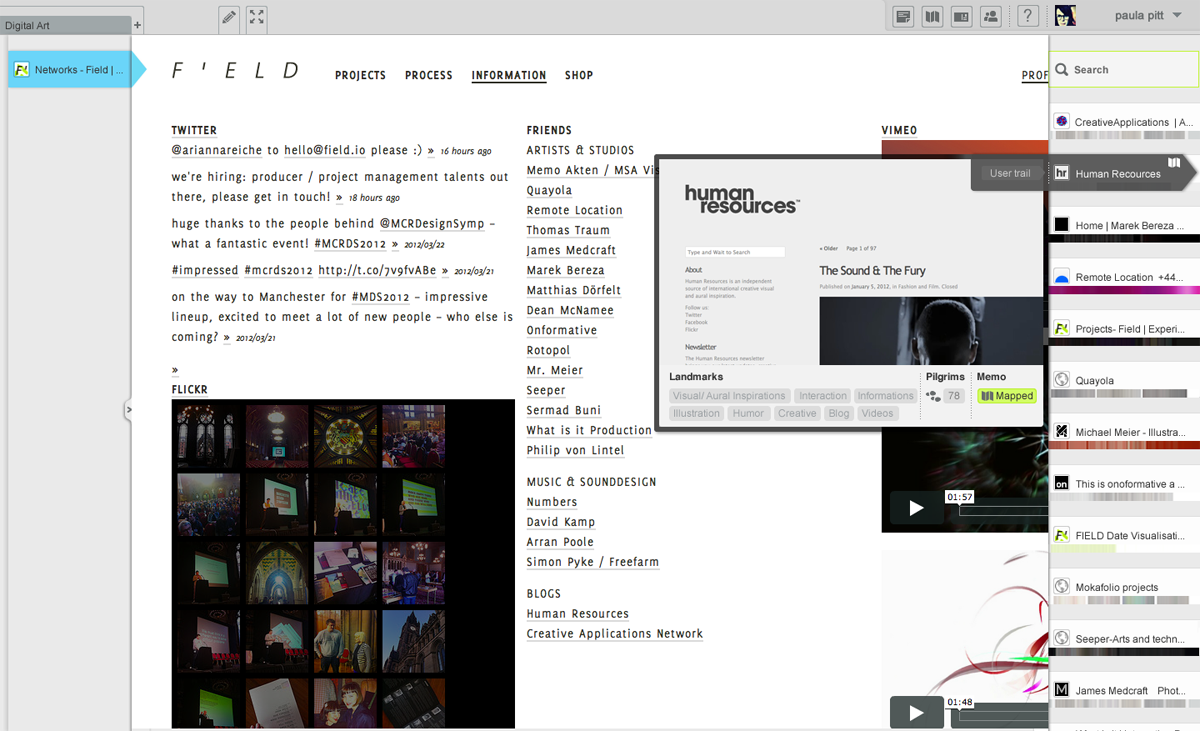1200x731 pixels.
Task: Toggle the Informations landmark tag
Action: pos(885,396)
